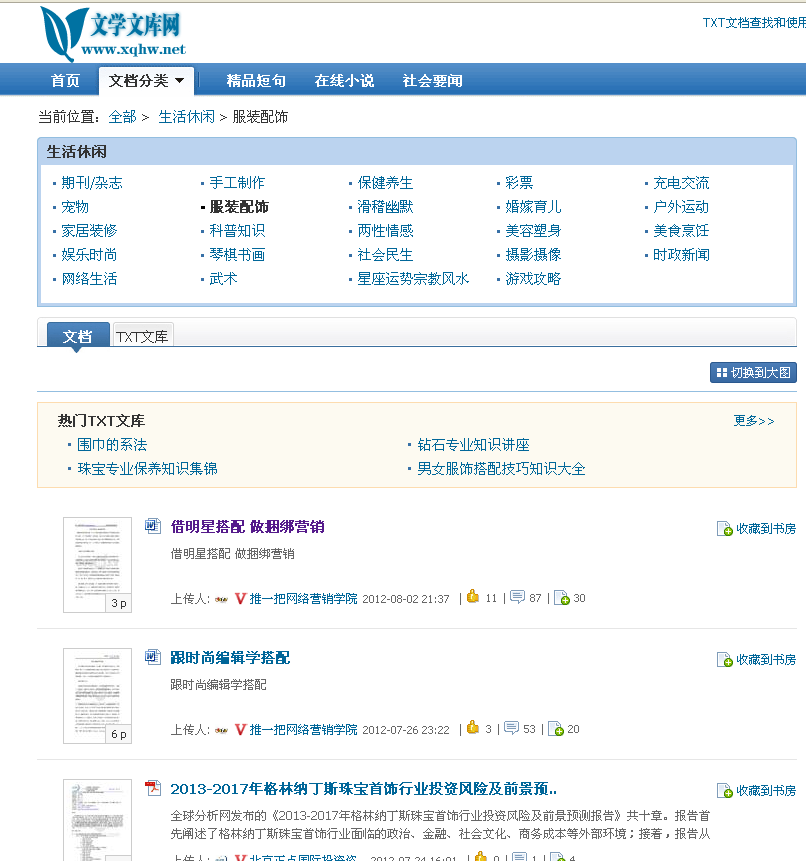Click comment icon on 借明星搭配 document

tap(517, 597)
